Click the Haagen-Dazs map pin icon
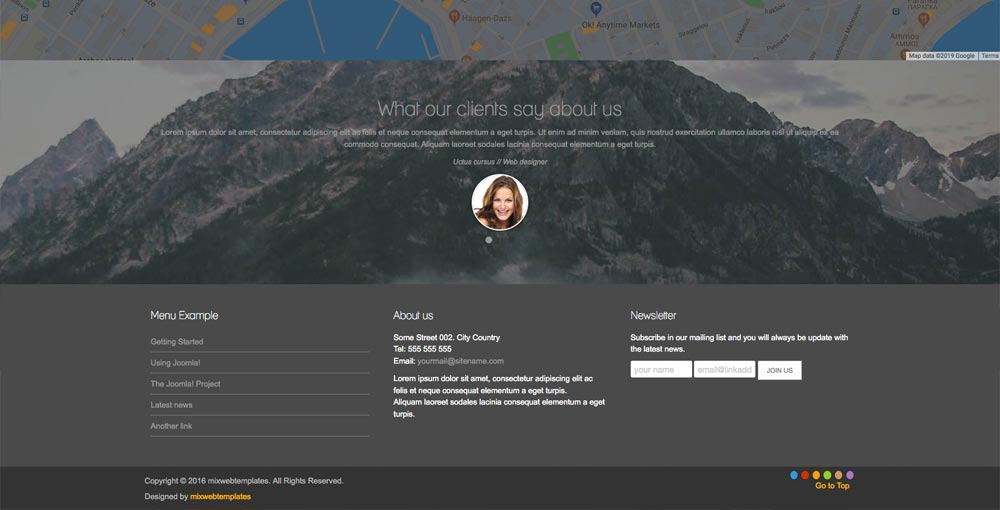The height and width of the screenshot is (510, 1000). 454,17
